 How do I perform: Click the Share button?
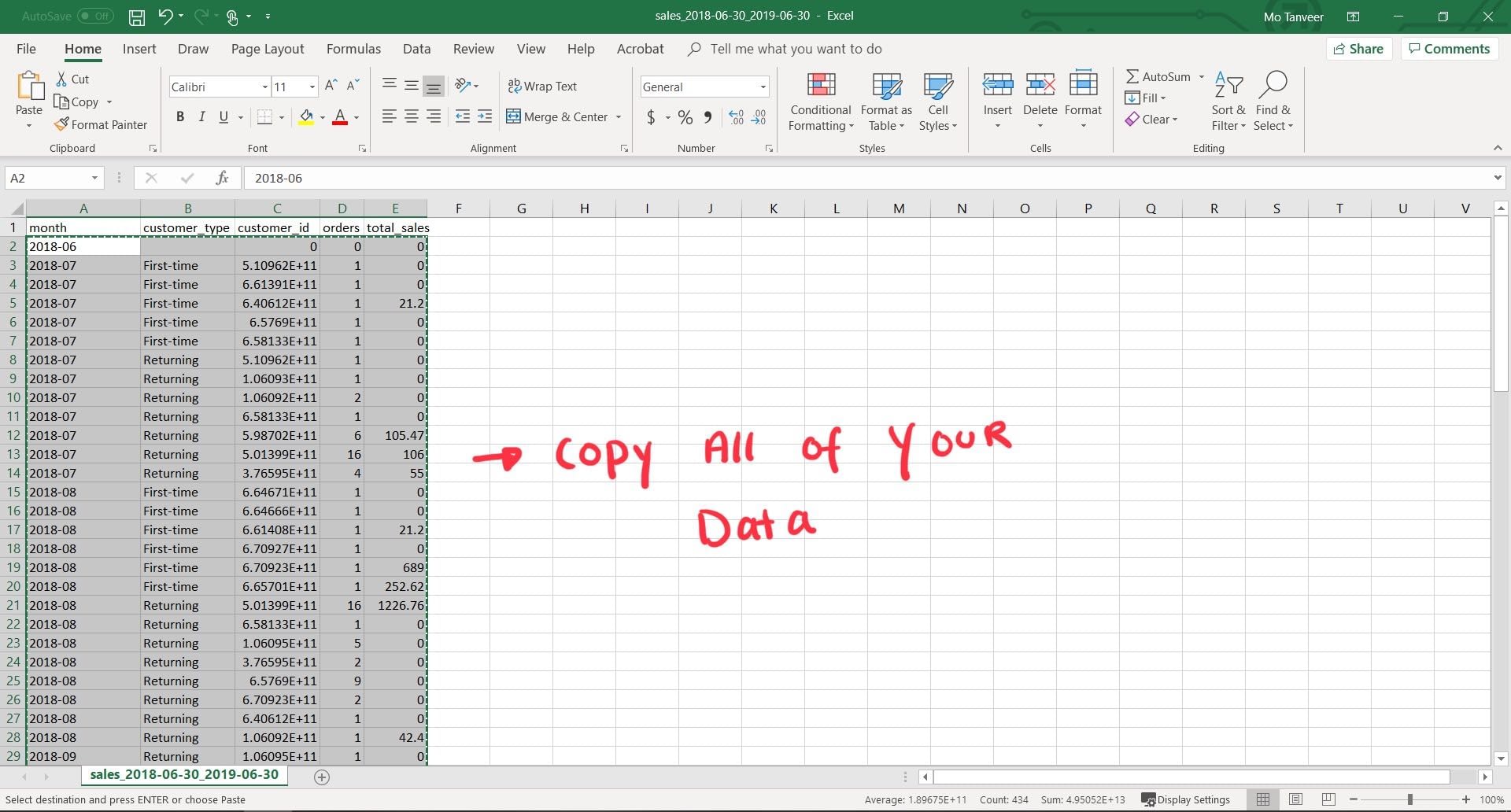tap(1358, 49)
